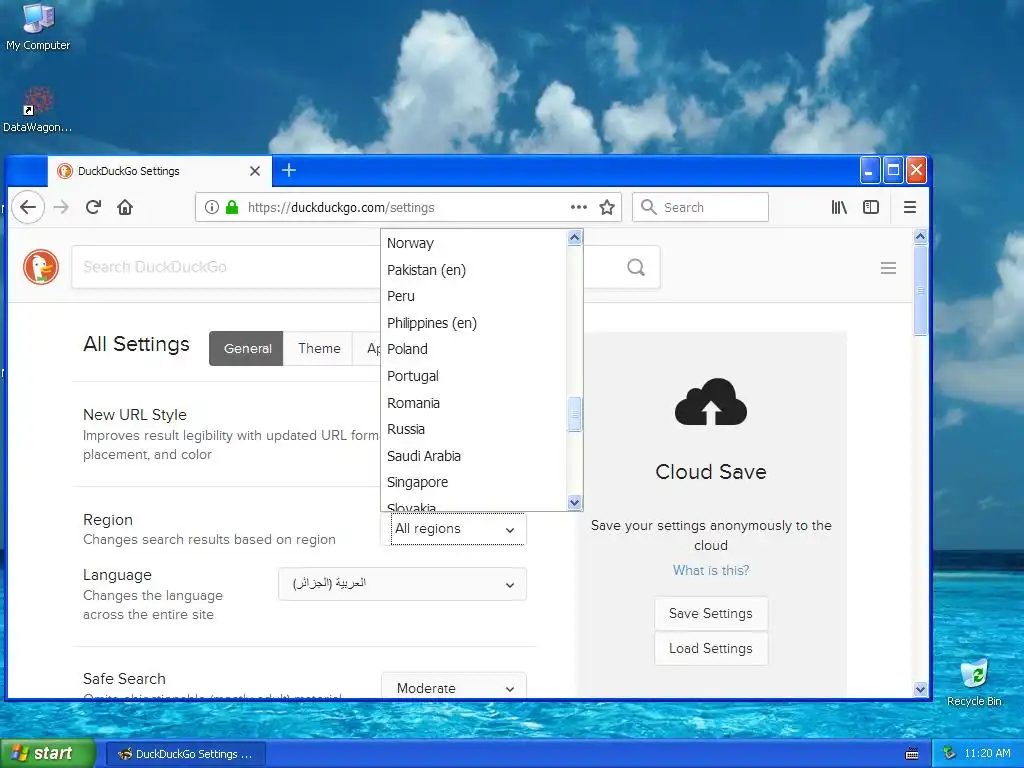This screenshot has width=1024, height=768.
Task: Click the browser back arrow button
Action: coord(27,208)
